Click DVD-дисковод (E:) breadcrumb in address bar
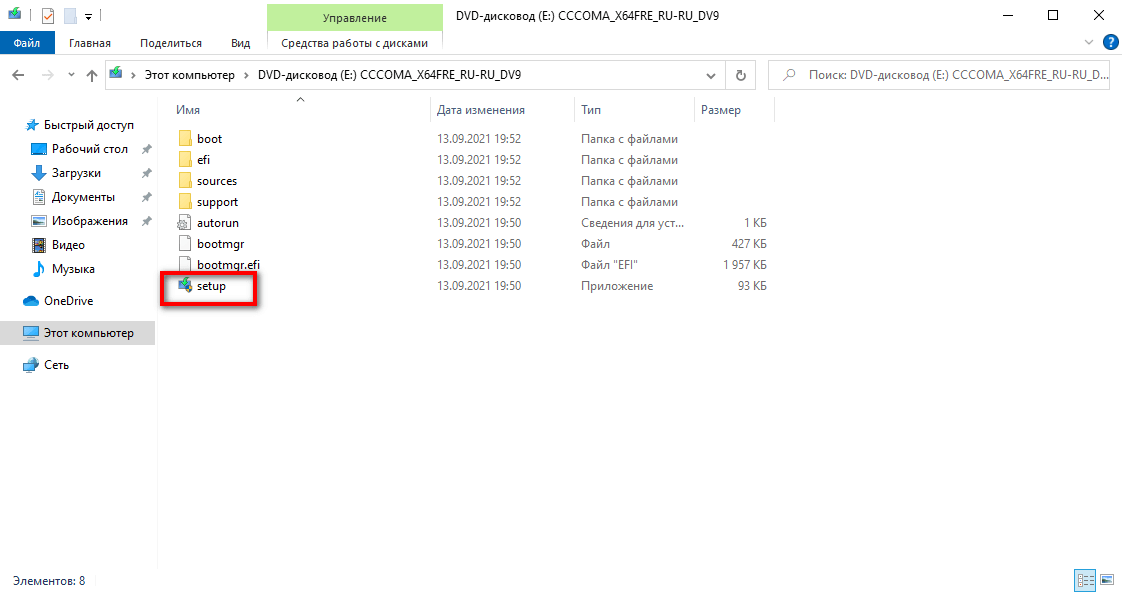 pos(389,75)
